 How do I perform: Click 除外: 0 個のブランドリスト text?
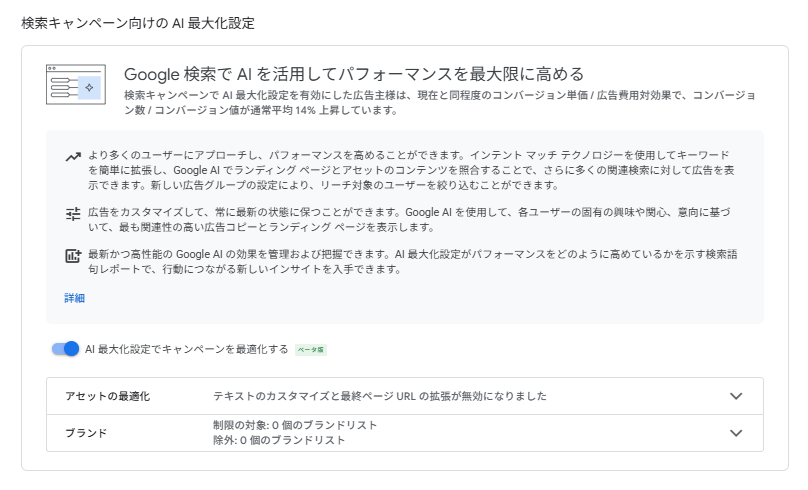[x=278, y=440]
